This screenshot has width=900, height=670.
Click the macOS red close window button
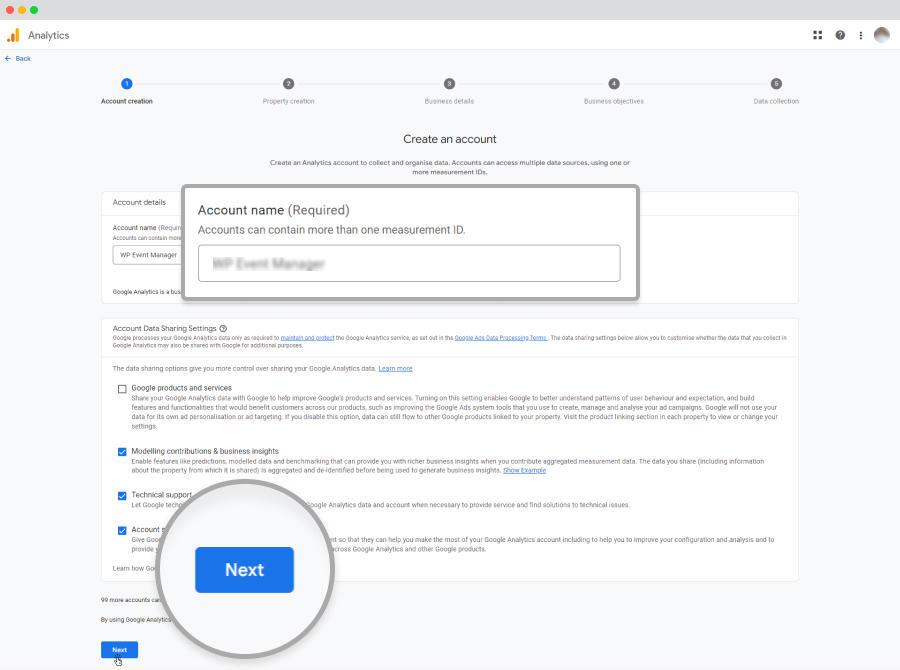click(x=10, y=10)
